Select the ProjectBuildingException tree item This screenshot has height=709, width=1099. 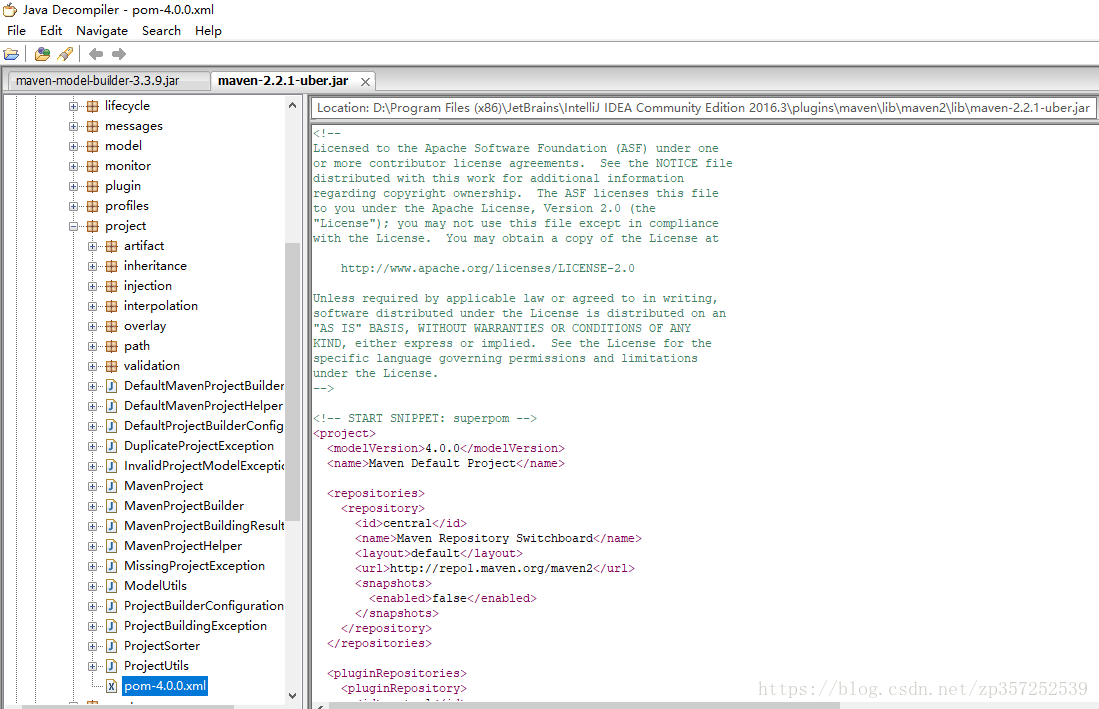click(x=195, y=626)
